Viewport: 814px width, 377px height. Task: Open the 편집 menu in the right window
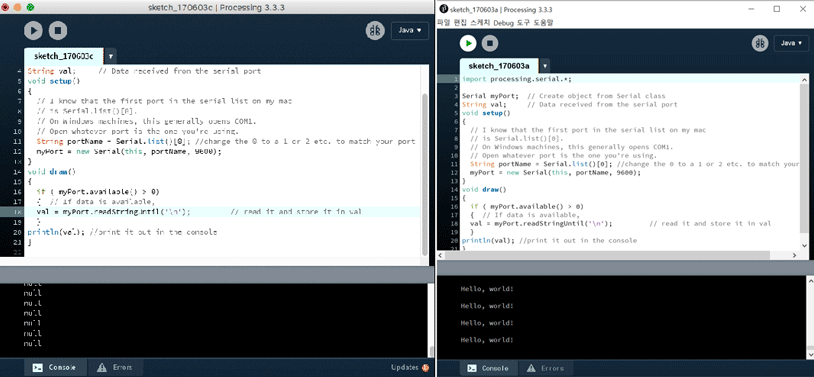pyautogui.click(x=460, y=22)
